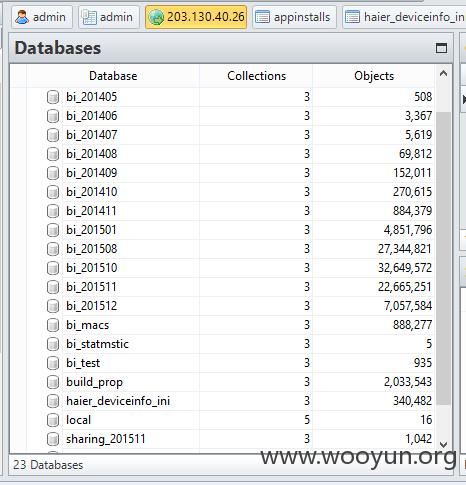Click the 2,033,543 objects value
This screenshot has width=466, height=485.
pos(408,382)
